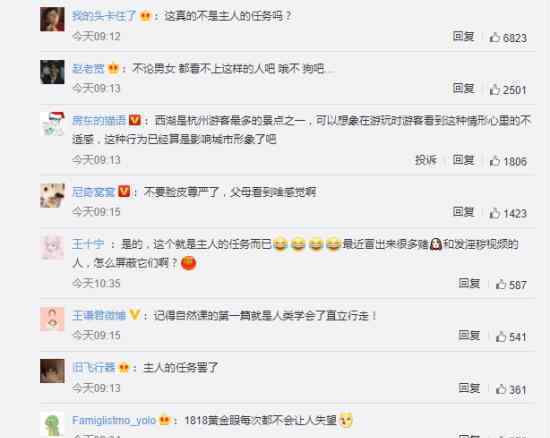Click Santa-hat avatar of third commenter
550x438 pixels.
pos(52,124)
